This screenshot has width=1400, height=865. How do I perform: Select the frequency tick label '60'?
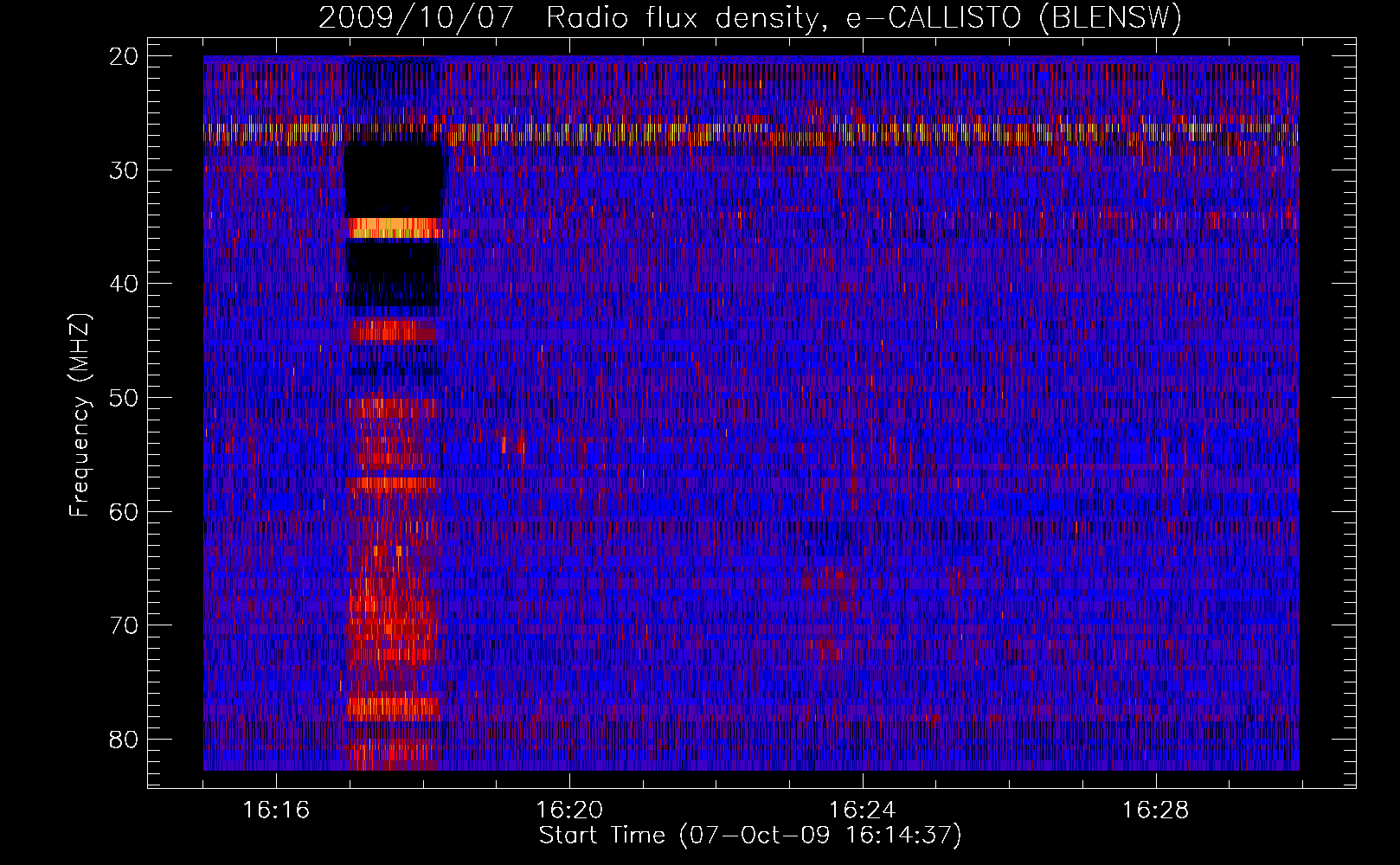pos(125,512)
